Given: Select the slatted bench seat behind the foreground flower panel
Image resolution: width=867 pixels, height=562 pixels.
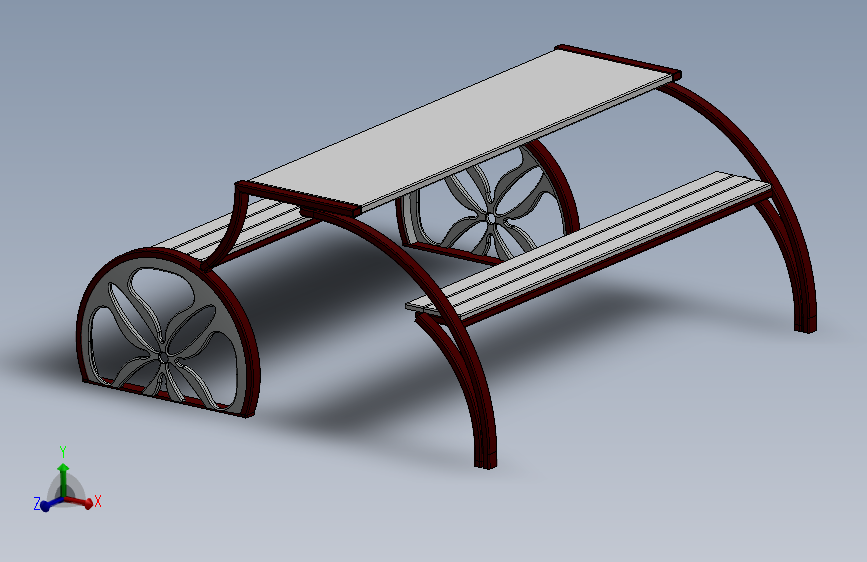Looking at the screenshot, I should click(x=230, y=232).
